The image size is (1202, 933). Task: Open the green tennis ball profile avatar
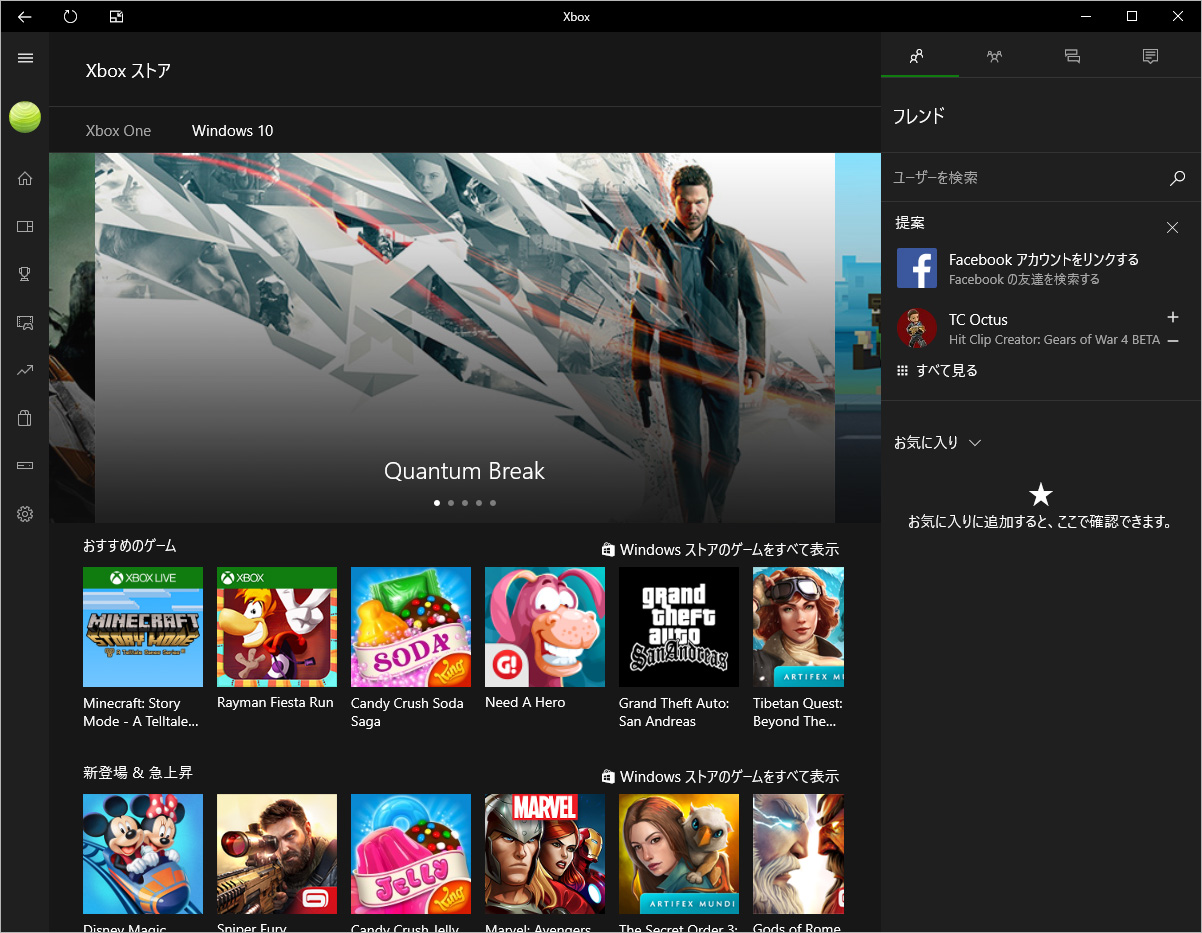25,117
